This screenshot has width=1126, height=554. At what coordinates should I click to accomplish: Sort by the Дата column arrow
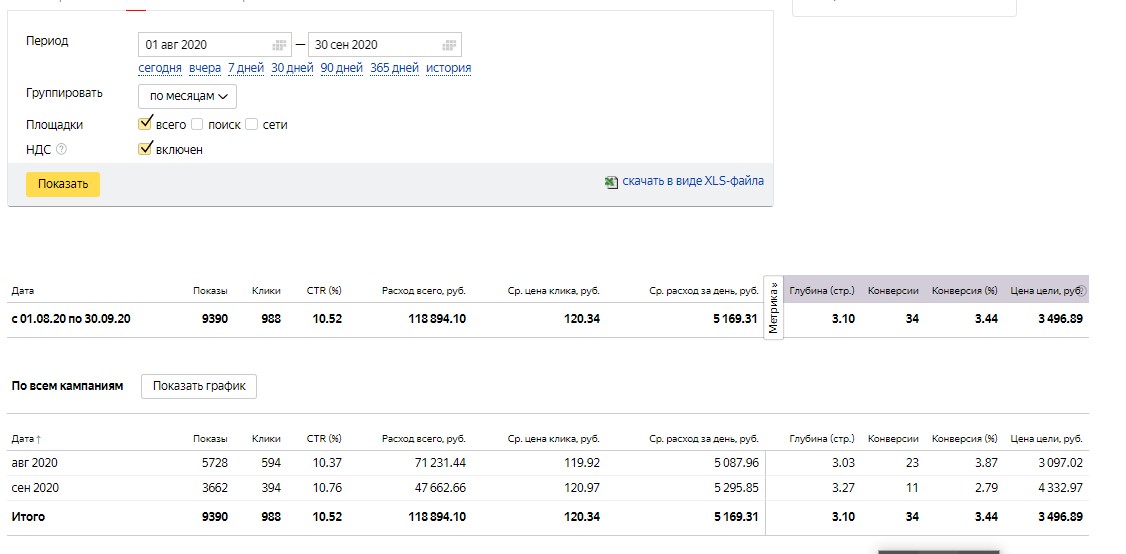click(40, 439)
